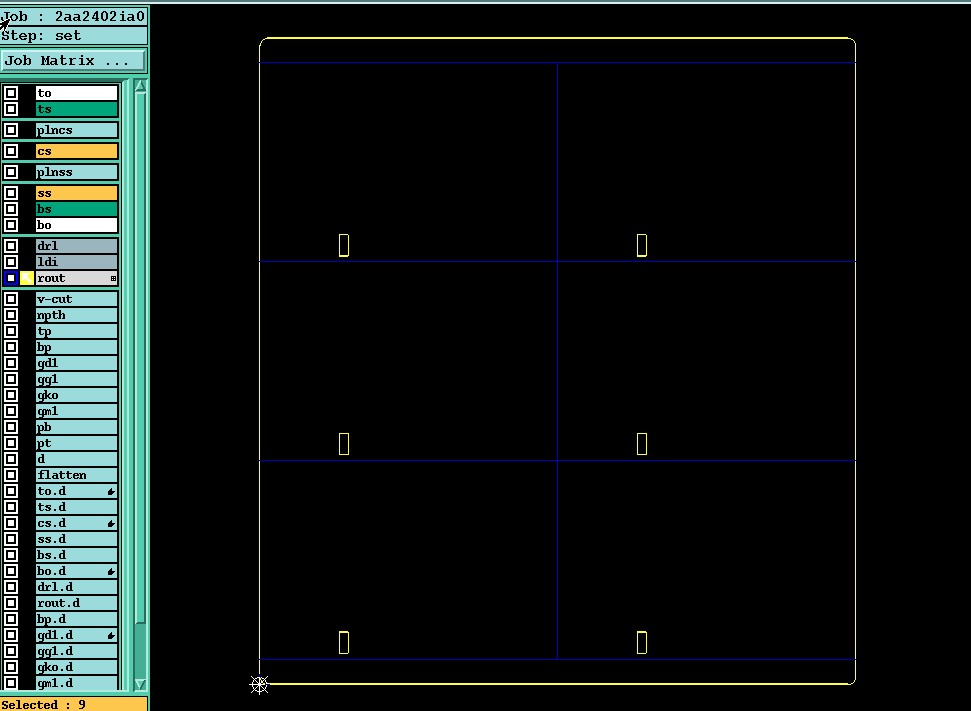Select the bp.d layer name
This screenshot has height=711, width=971.
(77, 619)
